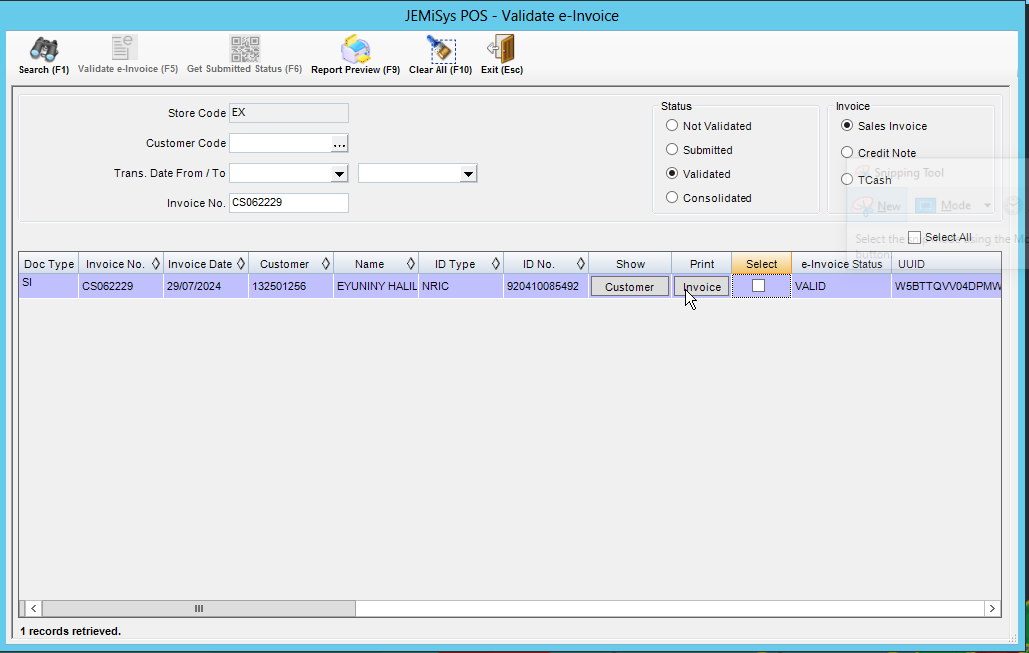
Task: Clear All fields using the F10 icon
Action: click(440, 54)
